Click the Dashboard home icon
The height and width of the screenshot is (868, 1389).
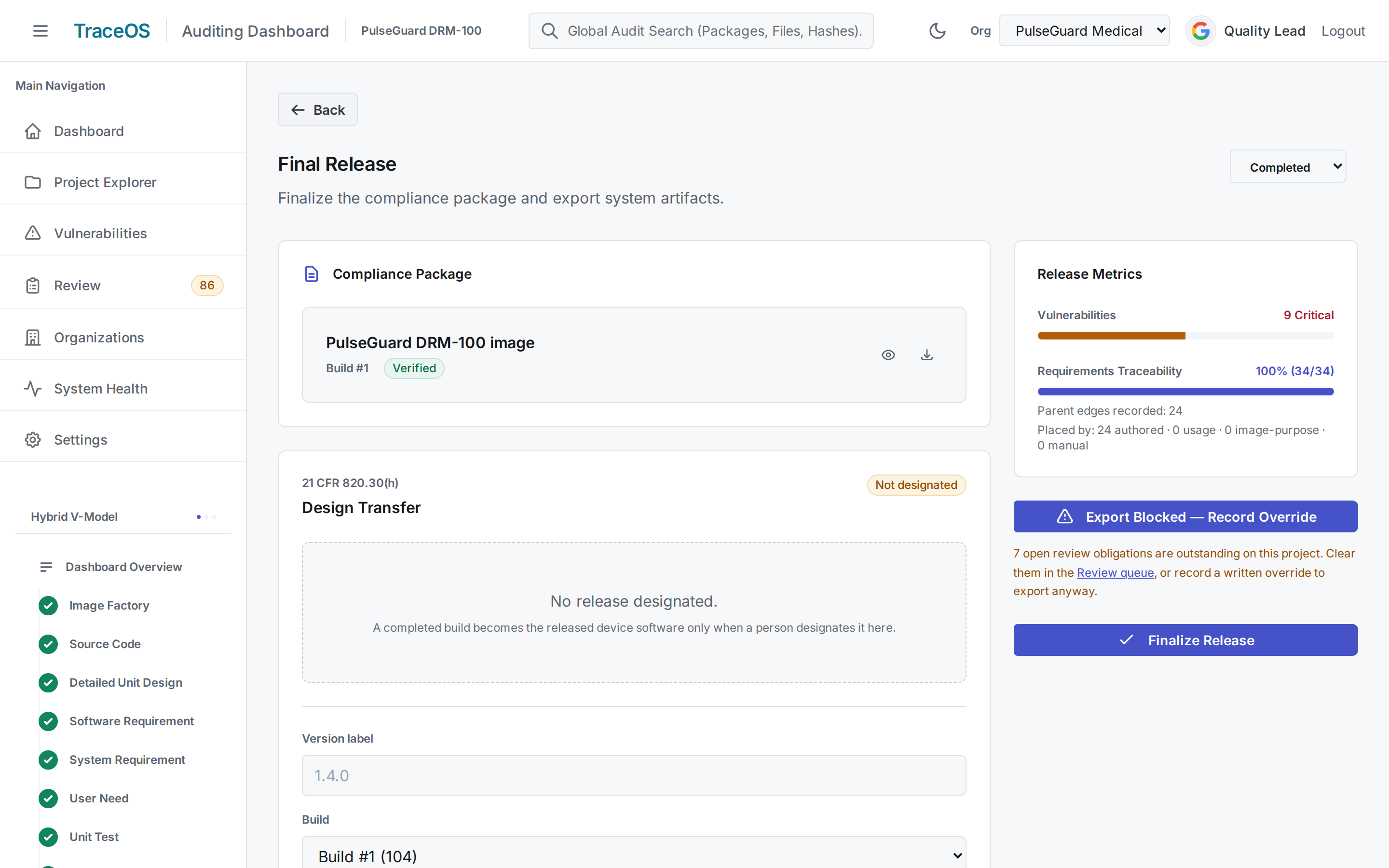tap(33, 132)
